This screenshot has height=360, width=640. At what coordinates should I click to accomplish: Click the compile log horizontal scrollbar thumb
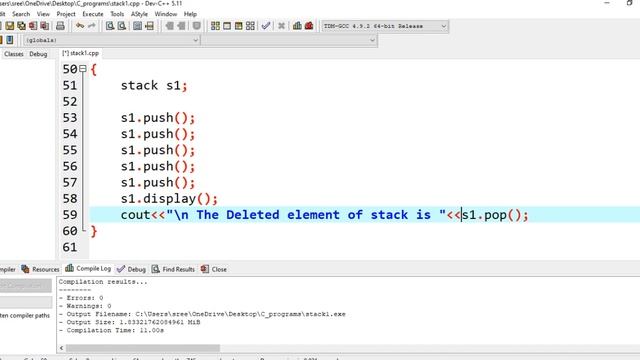pos(143,348)
